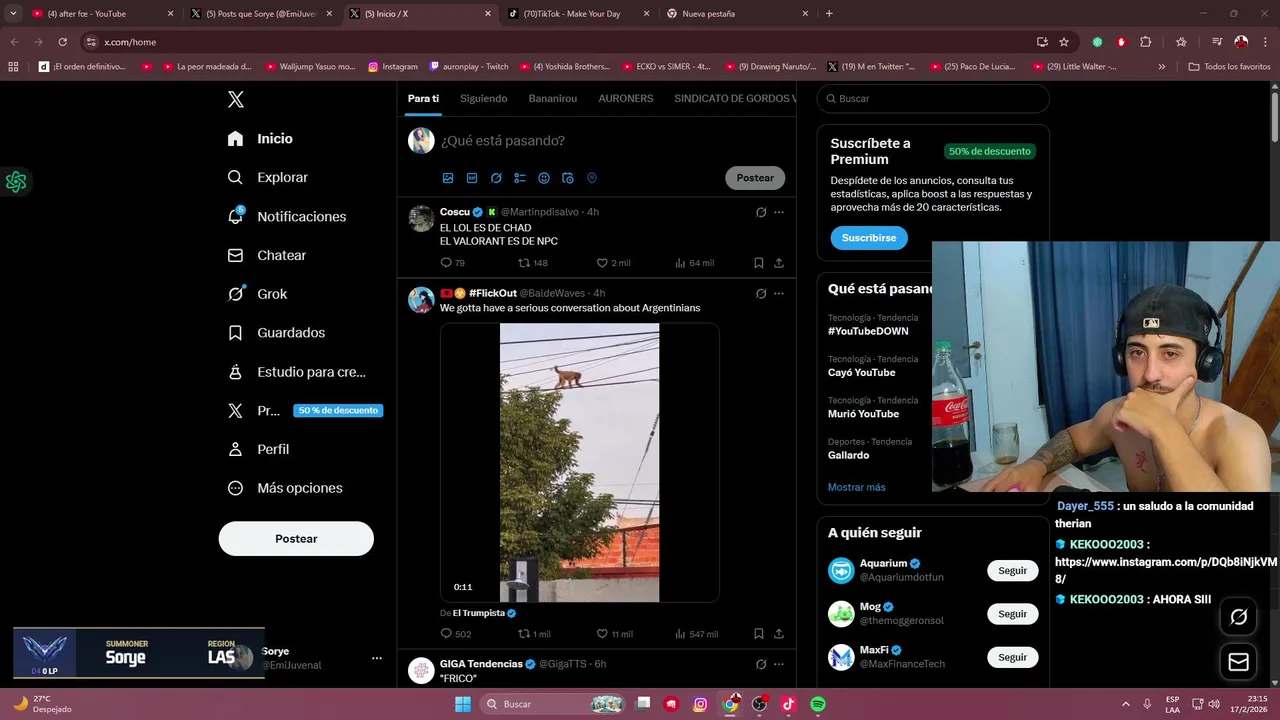The image size is (1280, 720).
Task: Open account menu dots next to Sorye
Action: [x=377, y=658]
